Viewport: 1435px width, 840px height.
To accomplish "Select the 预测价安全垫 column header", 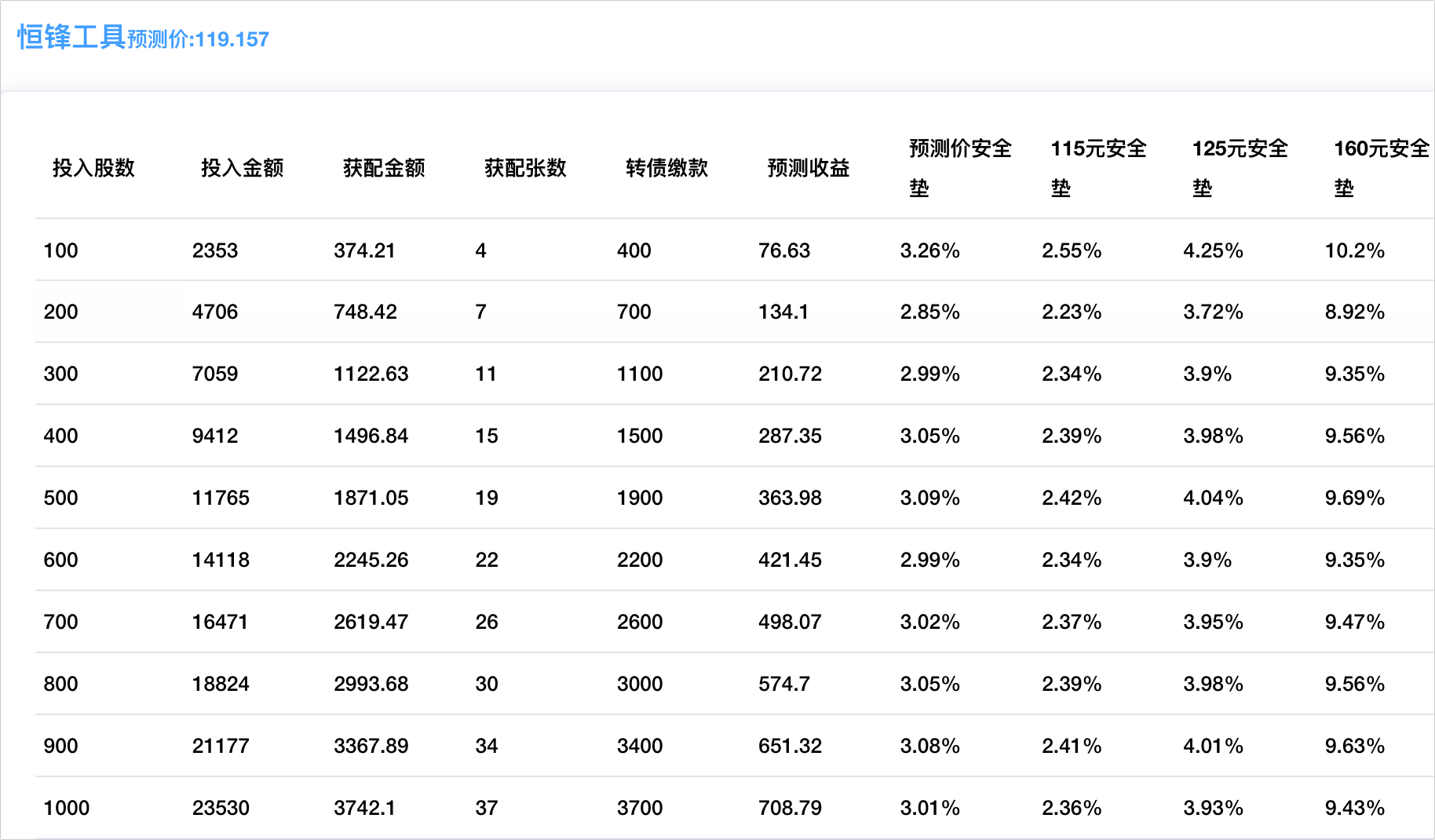I will click(x=959, y=167).
